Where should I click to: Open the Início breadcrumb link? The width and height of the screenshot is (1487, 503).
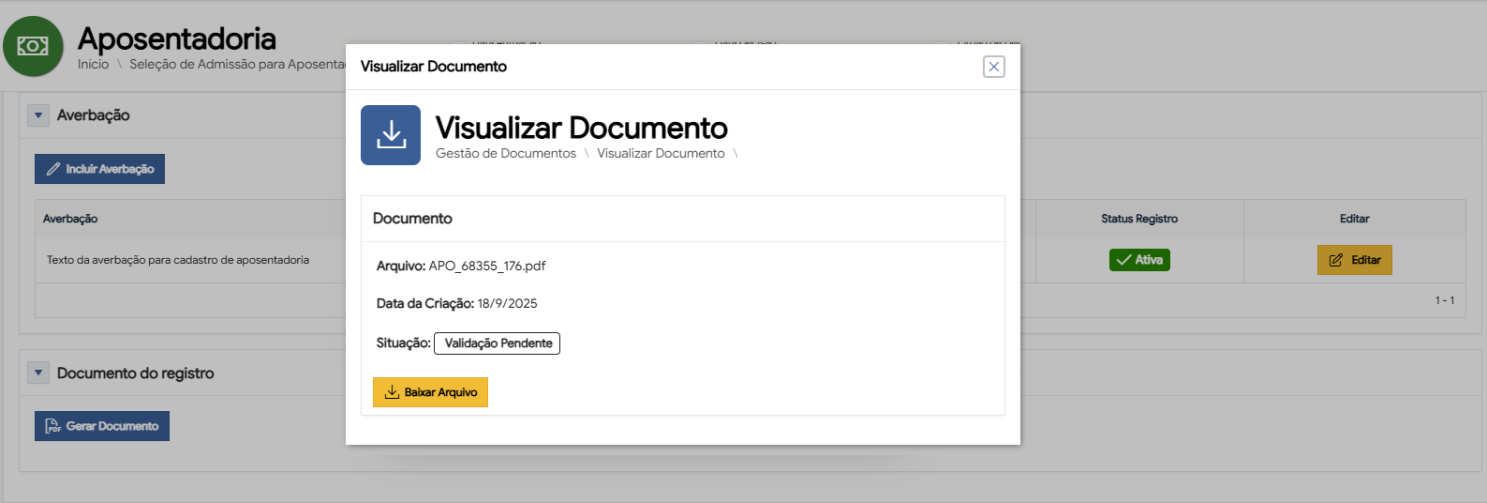pyautogui.click(x=93, y=64)
